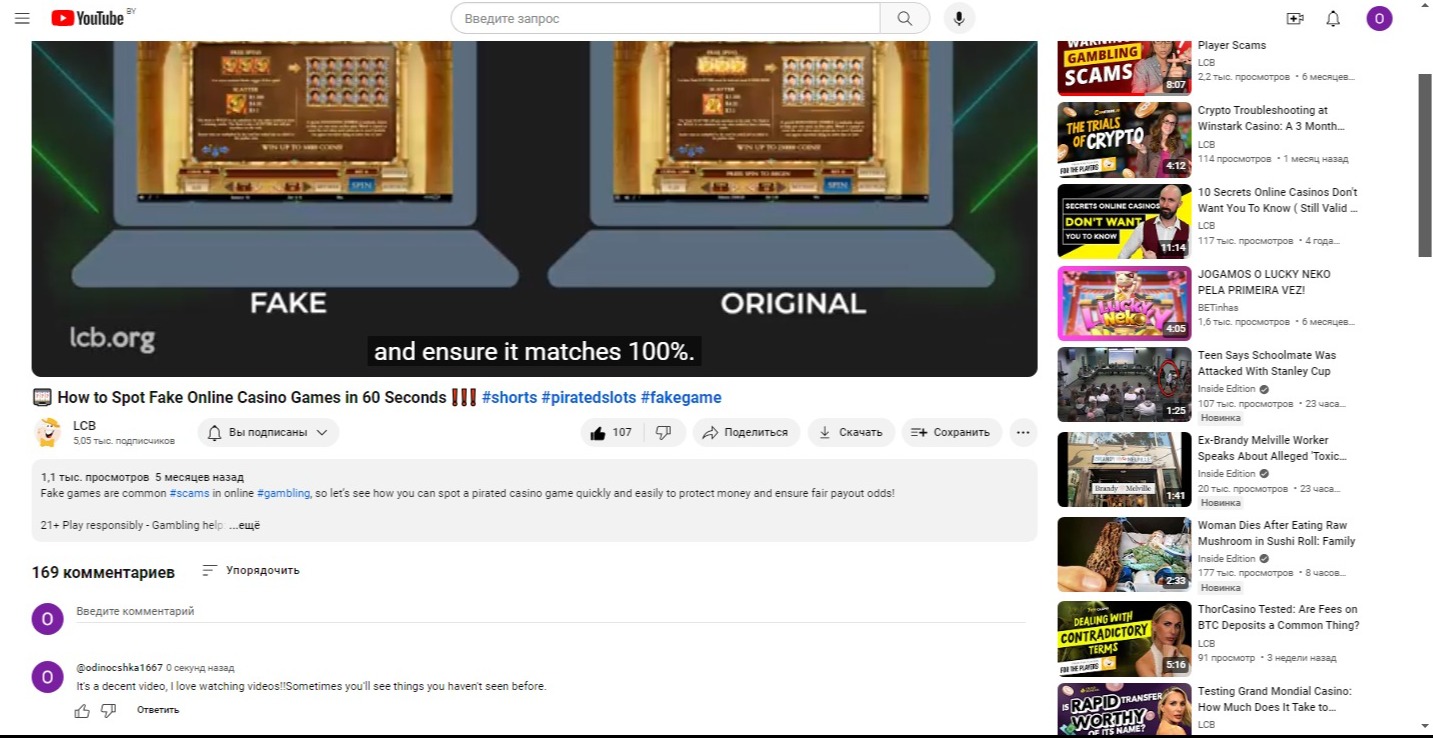Viewport: 1433px width, 738px height.
Task: Like the video with thumbs up
Action: [611, 432]
